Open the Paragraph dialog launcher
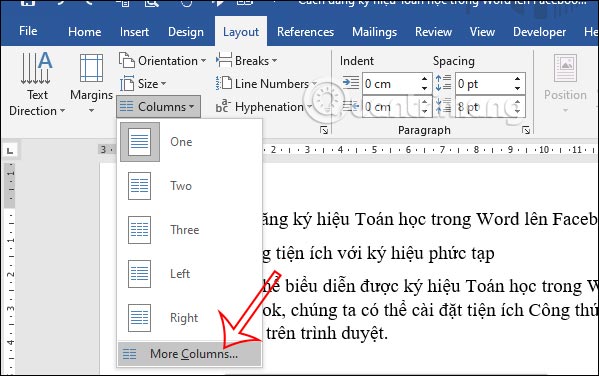Image resolution: width=599 pixels, height=376 pixels. click(526, 130)
